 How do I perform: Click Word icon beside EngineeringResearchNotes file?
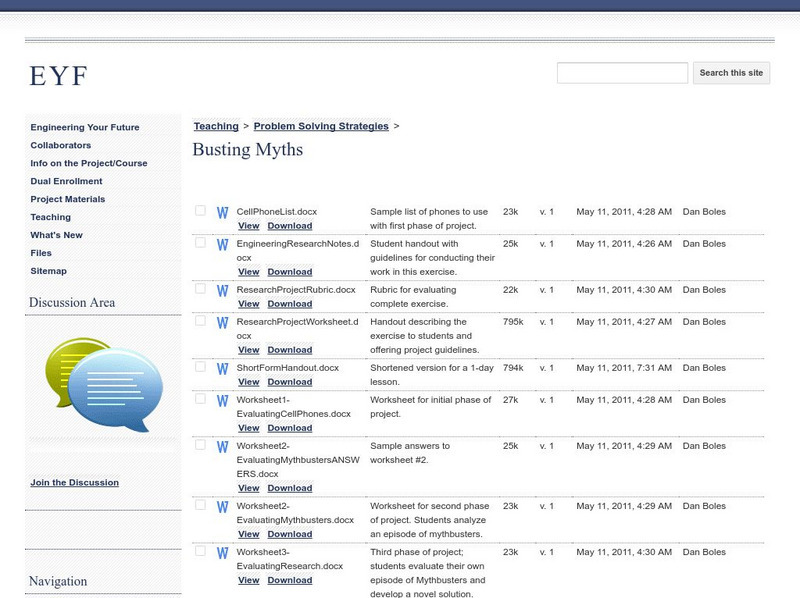(223, 245)
